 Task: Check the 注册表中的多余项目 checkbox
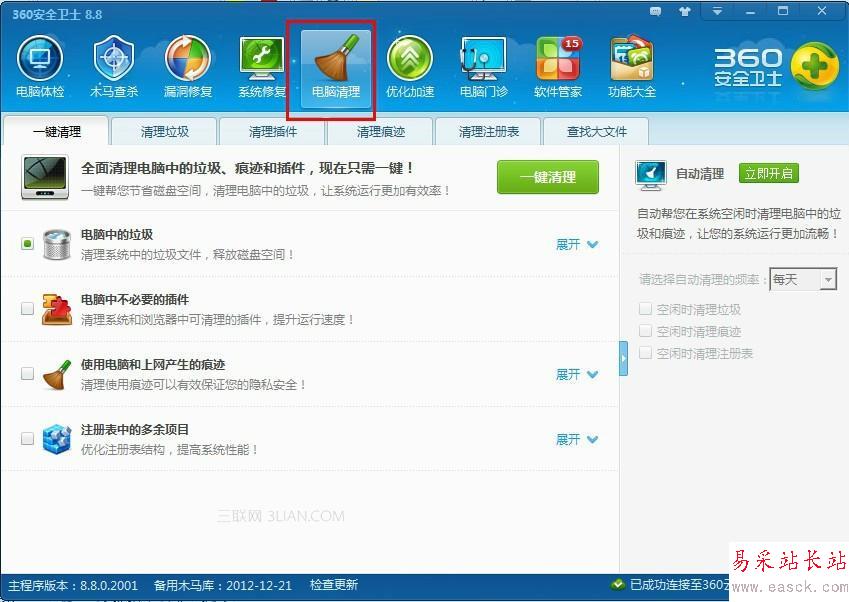click(x=27, y=439)
